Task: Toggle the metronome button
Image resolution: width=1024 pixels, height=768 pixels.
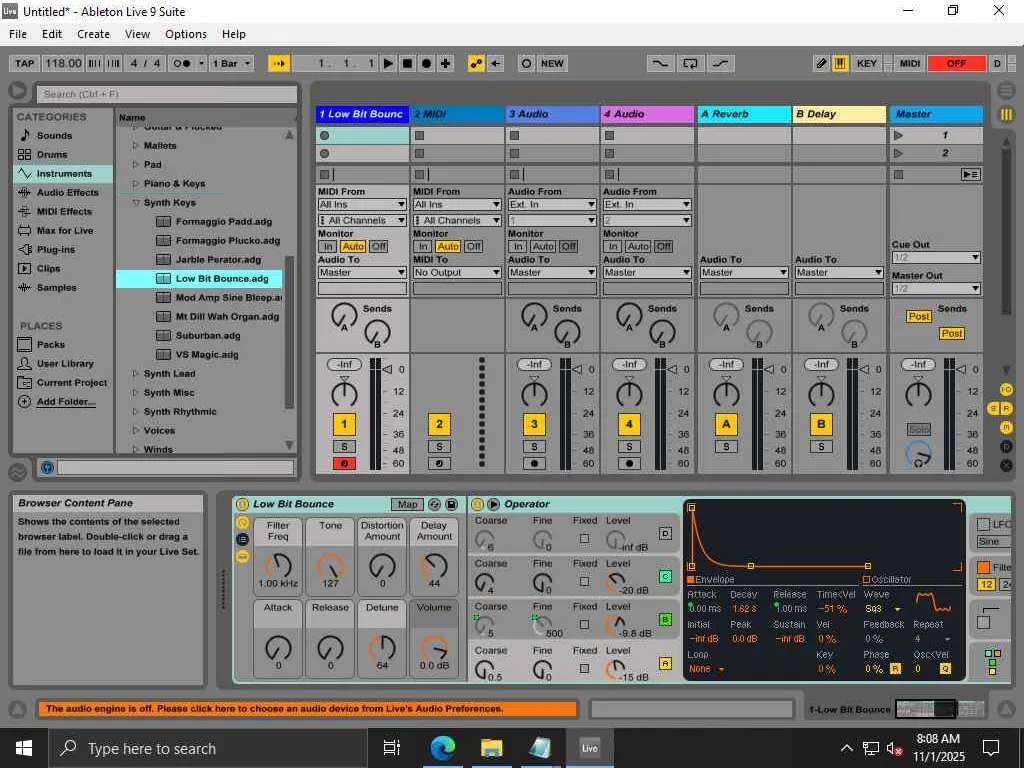Action: coord(181,63)
